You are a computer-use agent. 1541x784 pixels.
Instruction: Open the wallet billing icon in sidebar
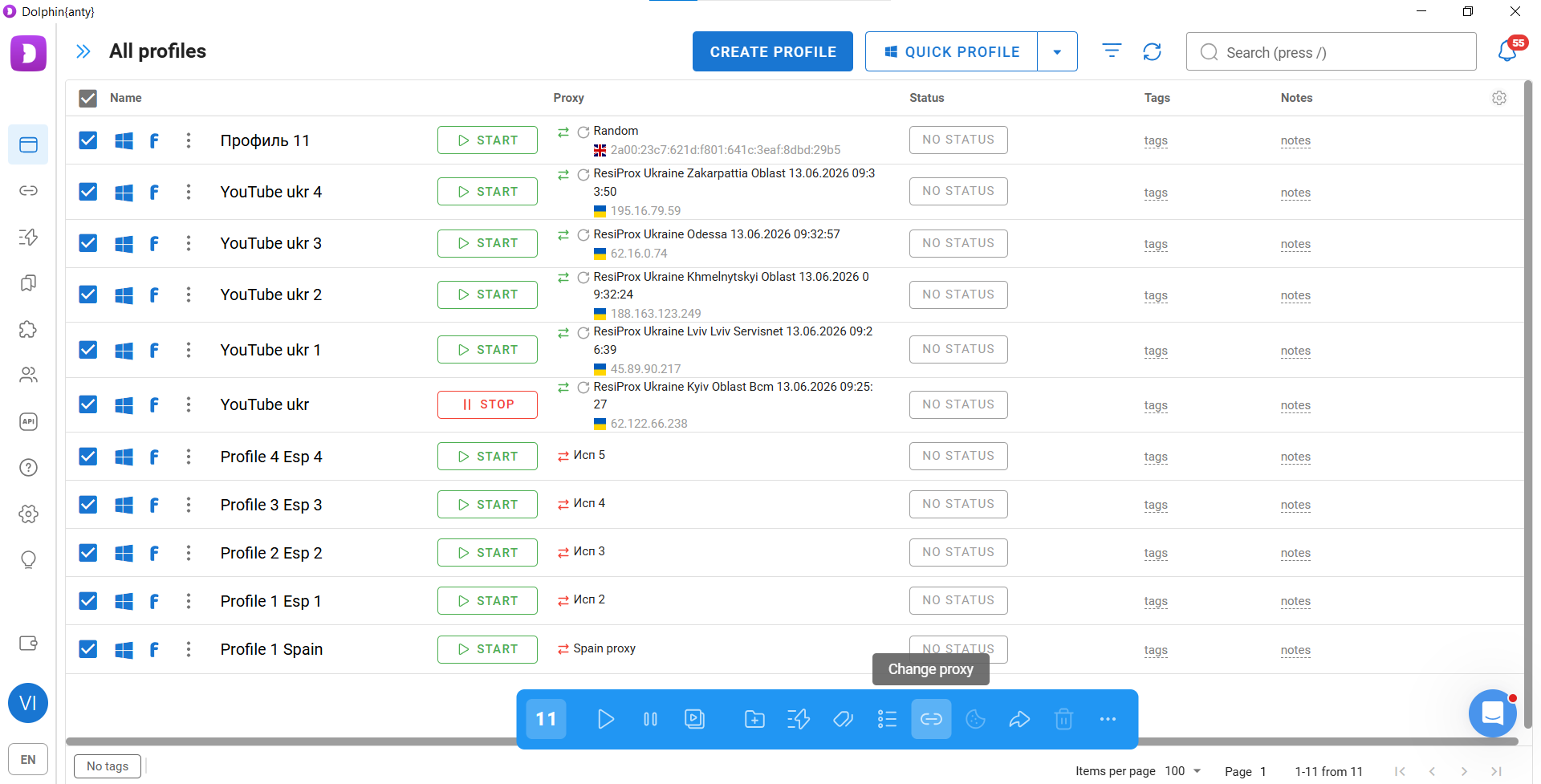click(x=28, y=643)
